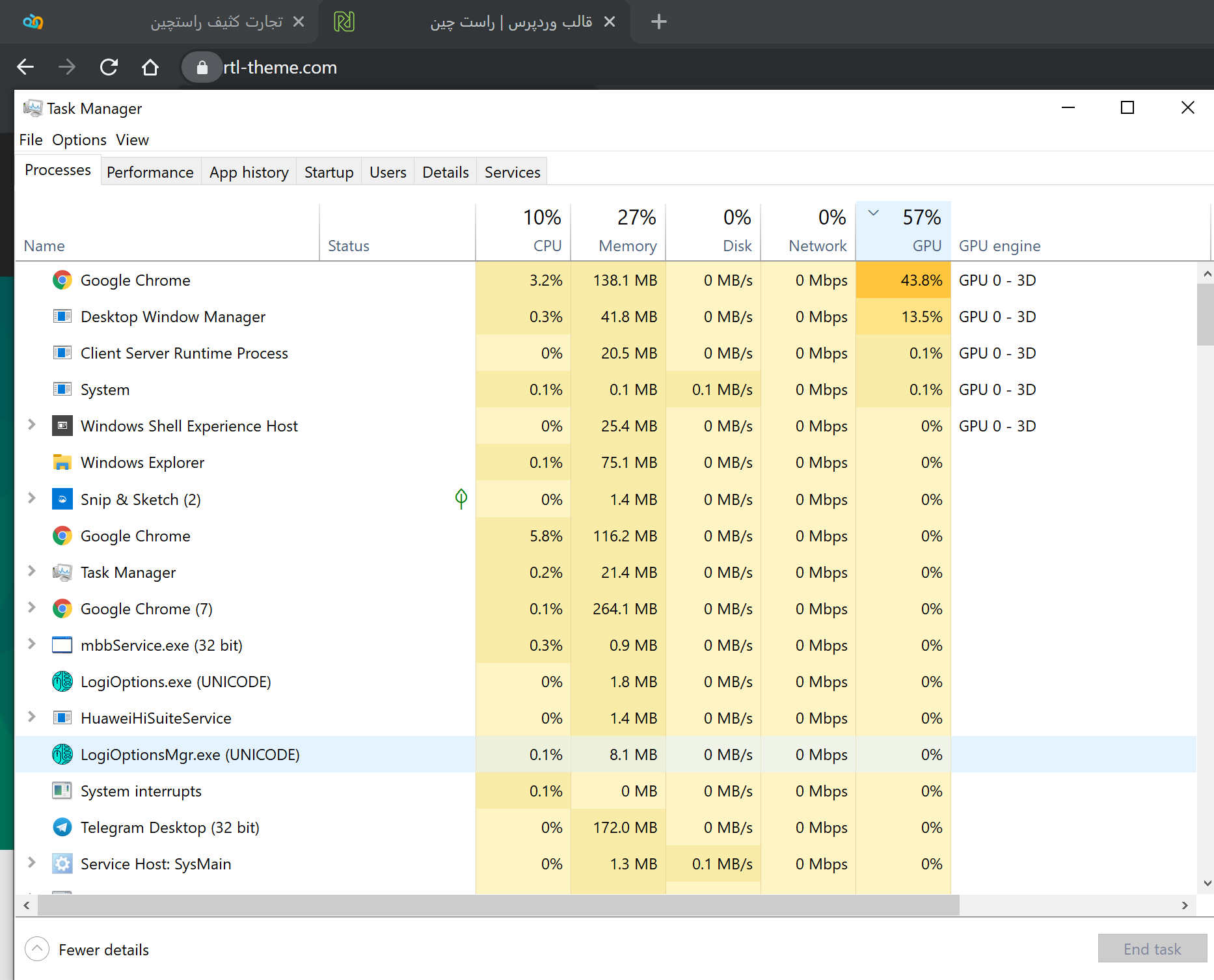Click the Windows Explorer folder icon
1214x980 pixels.
tap(62, 463)
